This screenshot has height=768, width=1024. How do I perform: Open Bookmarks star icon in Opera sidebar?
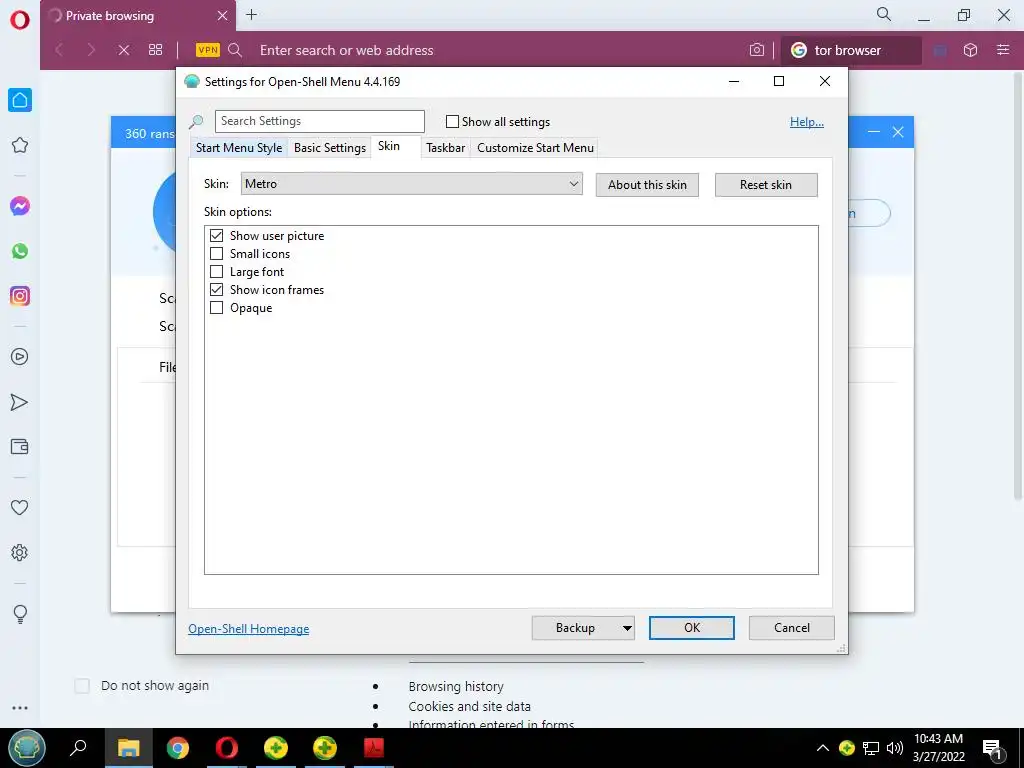point(20,145)
